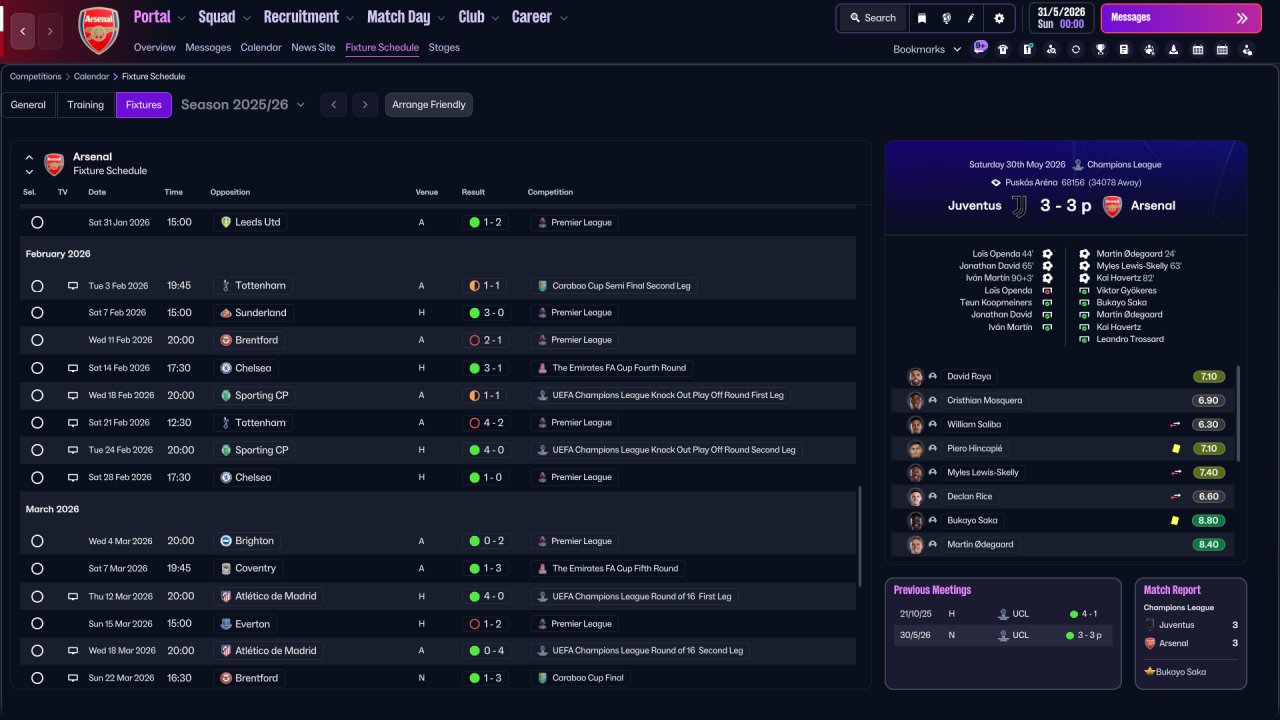Expand the Club menu chevron
Image resolution: width=1280 pixels, height=720 pixels.
495,18
